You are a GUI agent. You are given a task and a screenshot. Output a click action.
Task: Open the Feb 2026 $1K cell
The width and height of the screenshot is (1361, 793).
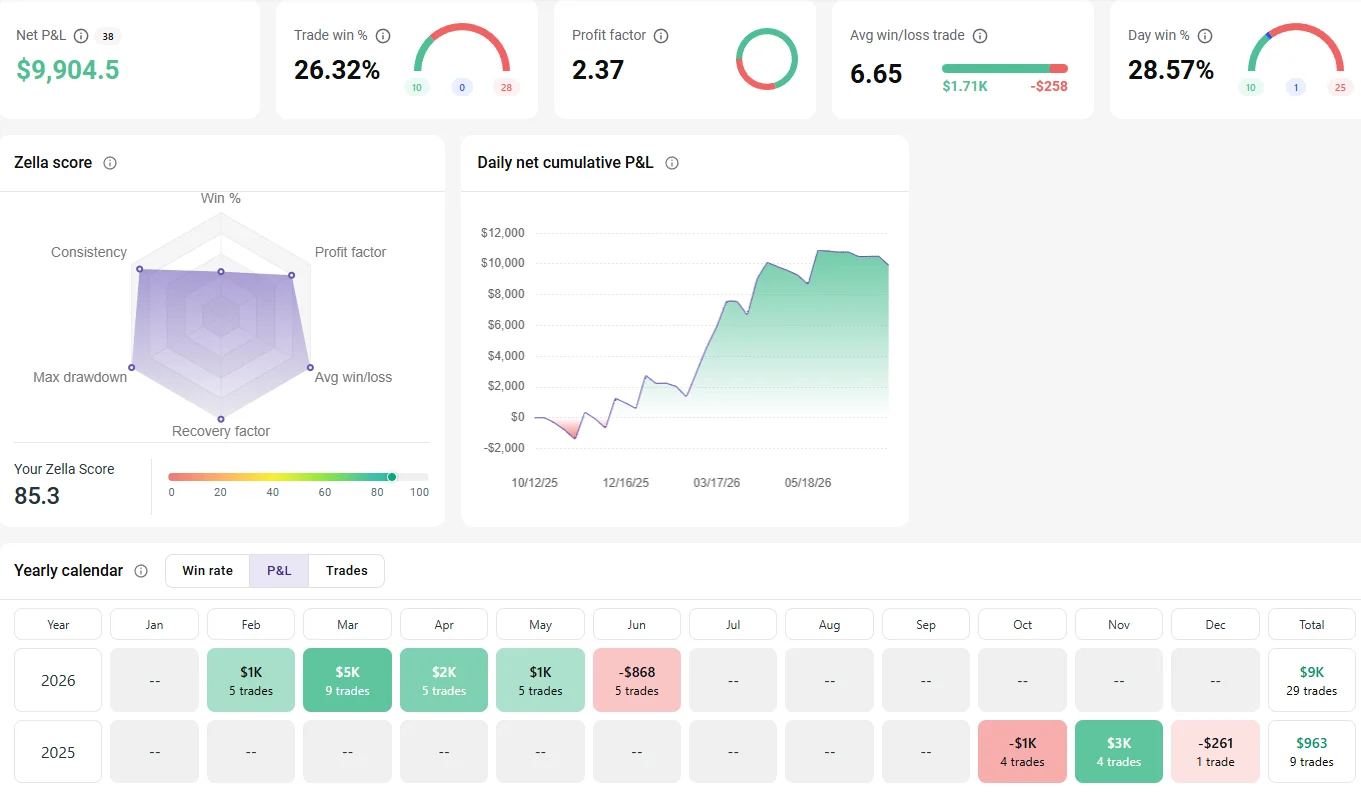251,680
